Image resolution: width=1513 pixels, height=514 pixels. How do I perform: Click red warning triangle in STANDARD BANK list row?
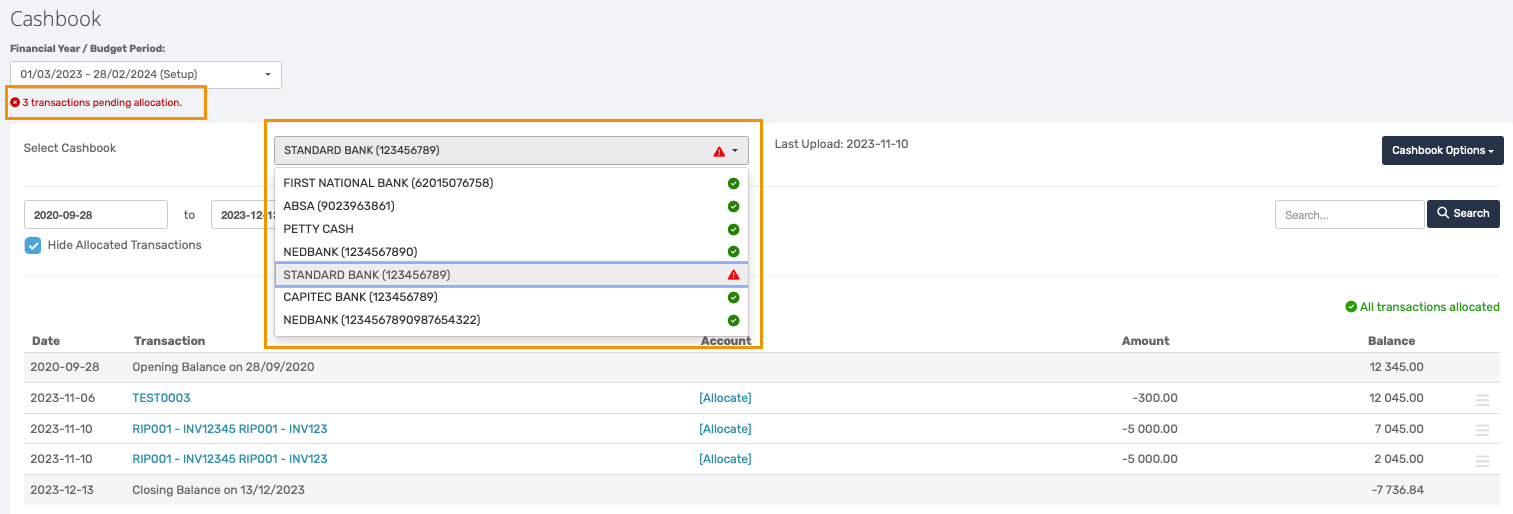[x=733, y=275]
